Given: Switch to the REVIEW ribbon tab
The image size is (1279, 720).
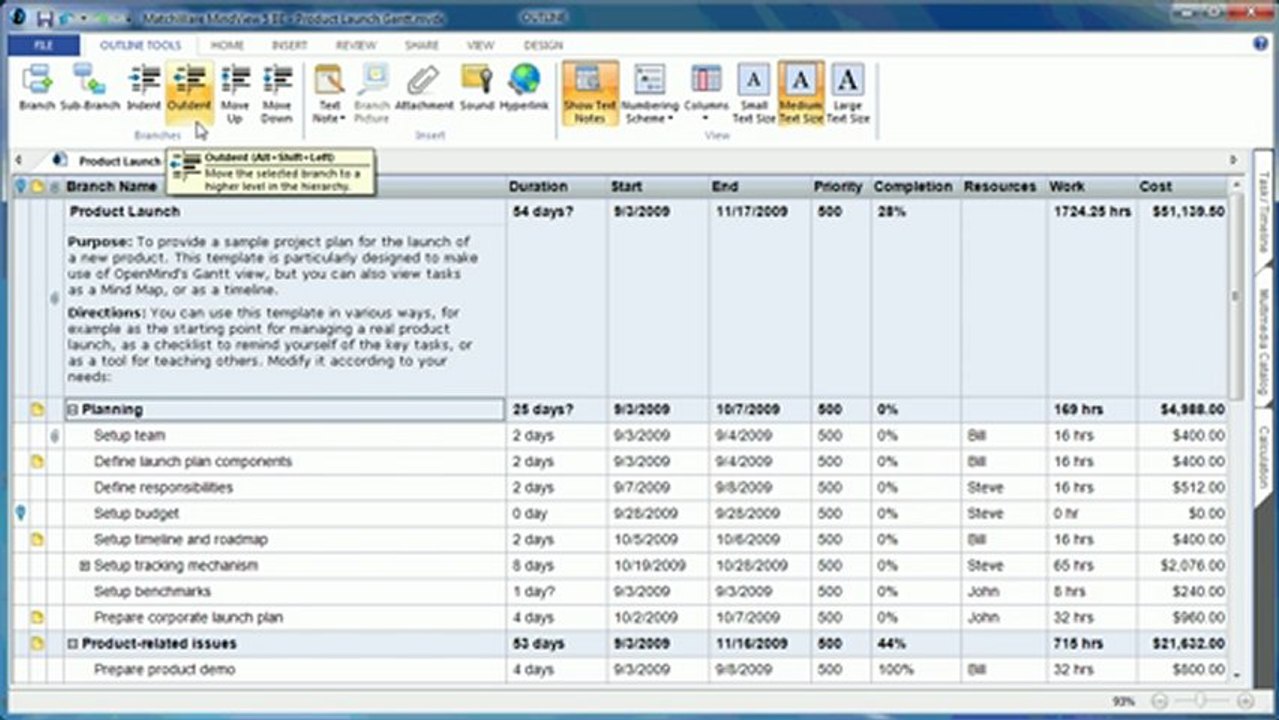Looking at the screenshot, I should tap(356, 45).
